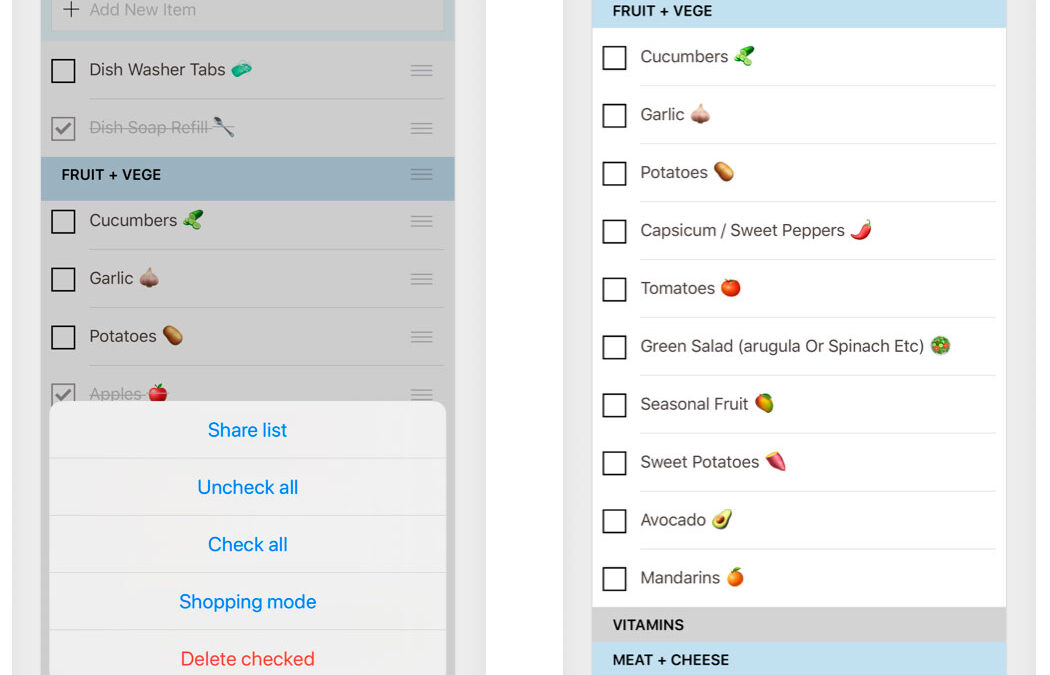Screen dimensions: 1050x675
Task: Expand the VITAMINS section header
Action: (799, 625)
